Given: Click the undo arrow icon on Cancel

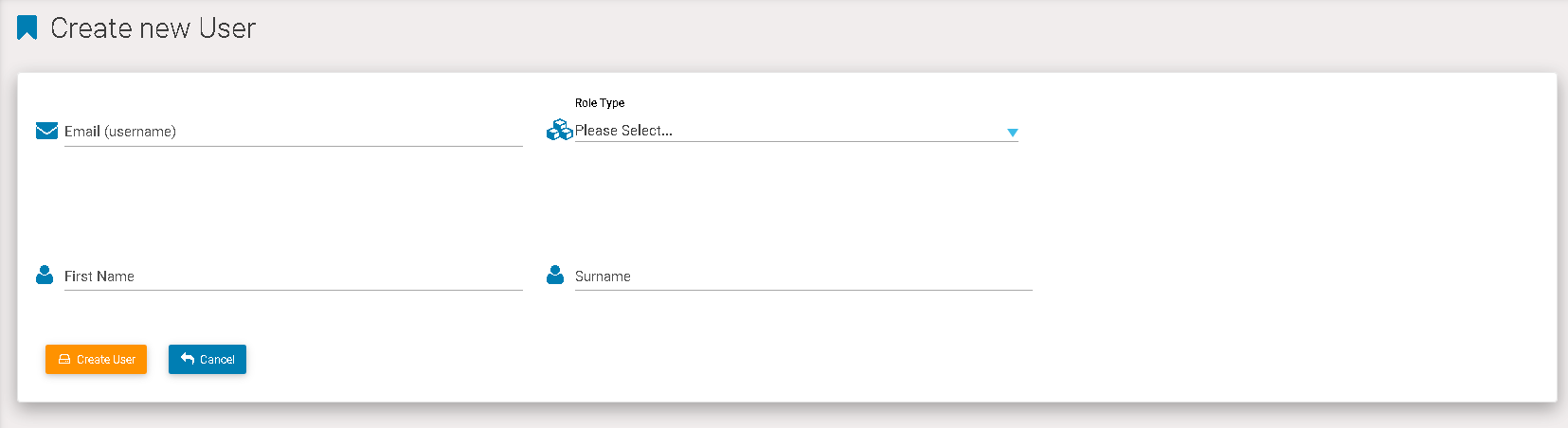Looking at the screenshot, I should (x=188, y=359).
